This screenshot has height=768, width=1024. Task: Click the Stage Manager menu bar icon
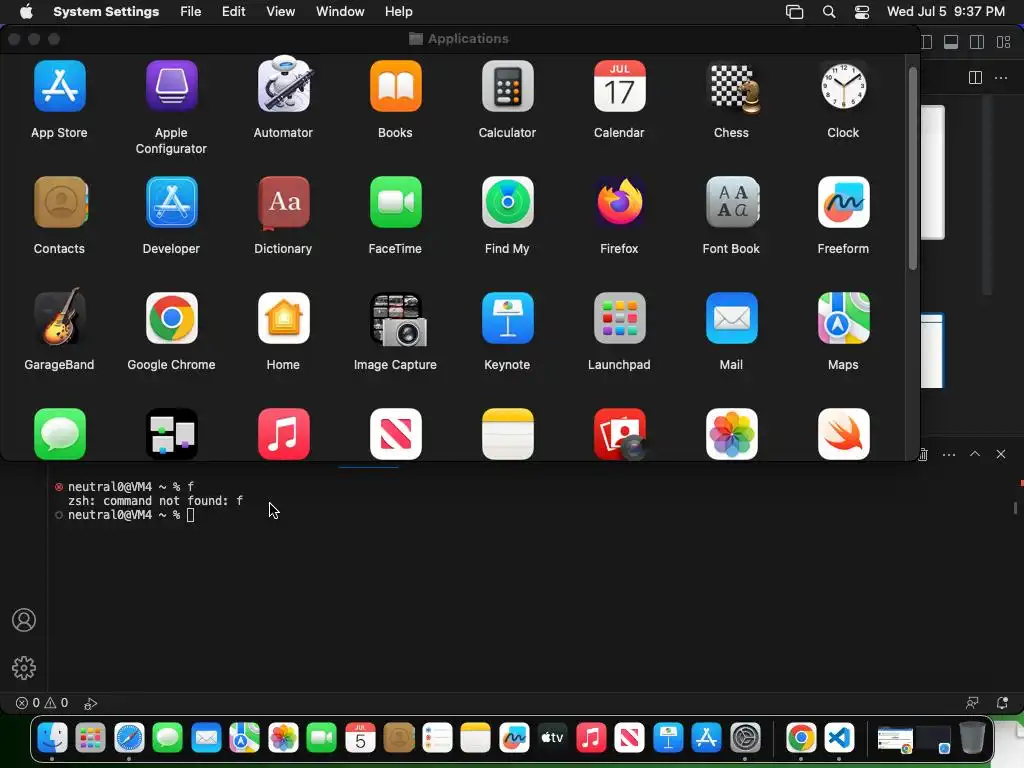tap(795, 12)
